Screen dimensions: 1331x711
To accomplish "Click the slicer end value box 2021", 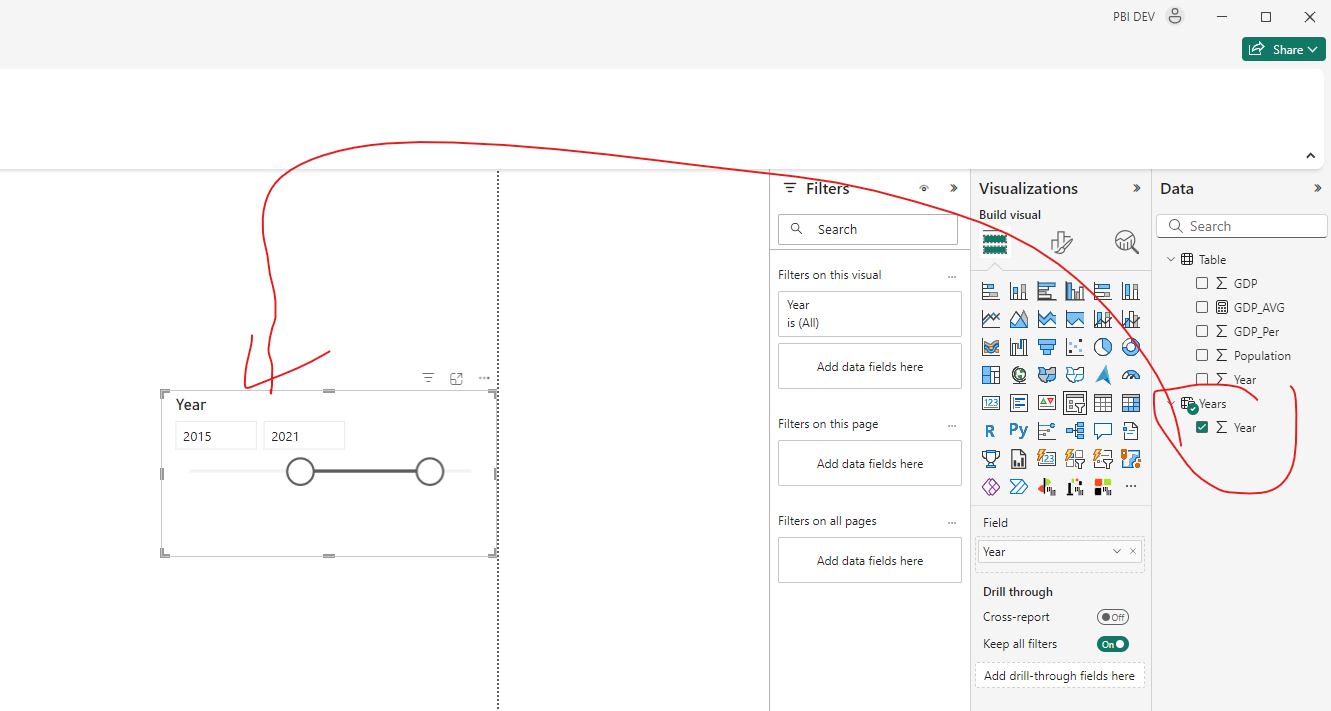I will click(304, 436).
